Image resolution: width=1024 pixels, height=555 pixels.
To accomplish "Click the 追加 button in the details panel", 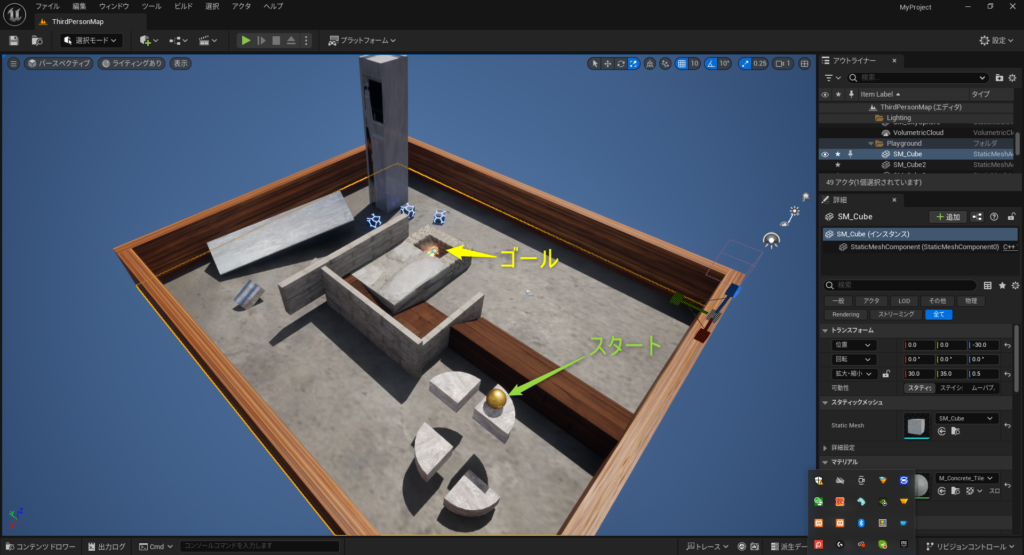I will tap(947, 216).
